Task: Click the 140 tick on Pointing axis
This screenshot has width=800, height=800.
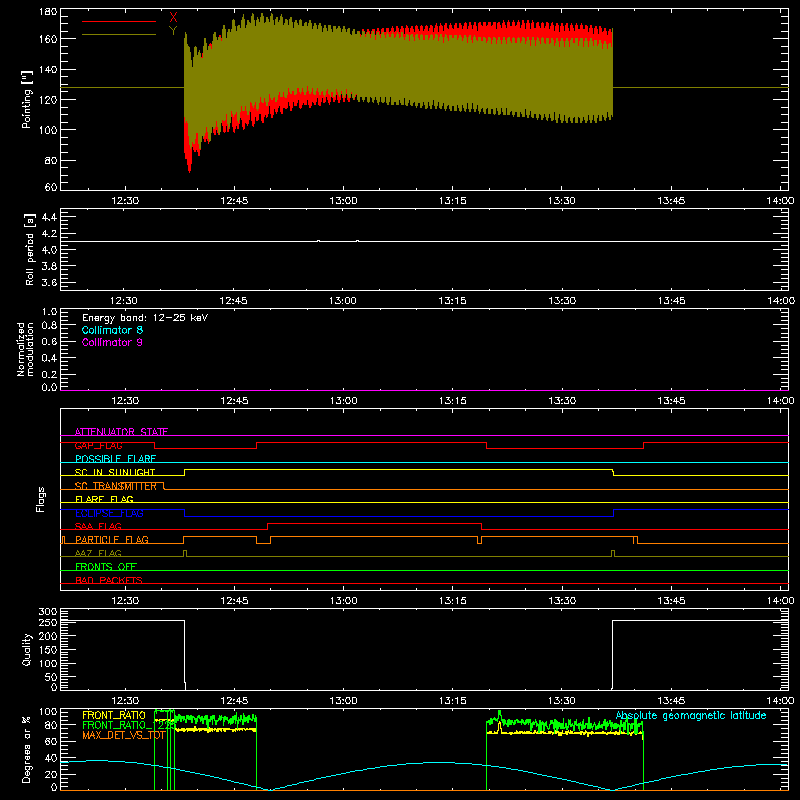Action: 48,69
